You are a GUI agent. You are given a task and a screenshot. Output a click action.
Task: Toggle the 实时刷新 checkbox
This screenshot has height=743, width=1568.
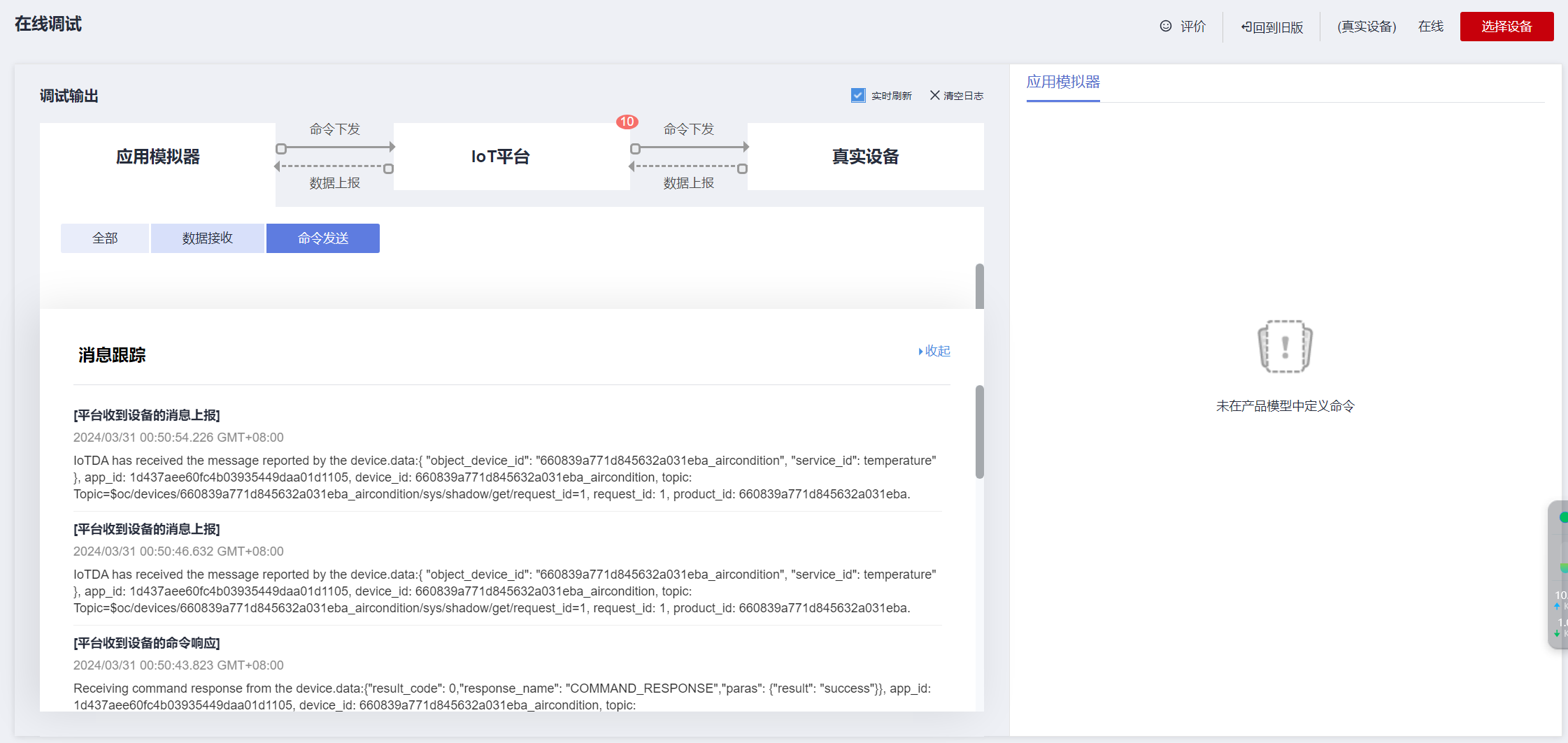[x=858, y=95]
